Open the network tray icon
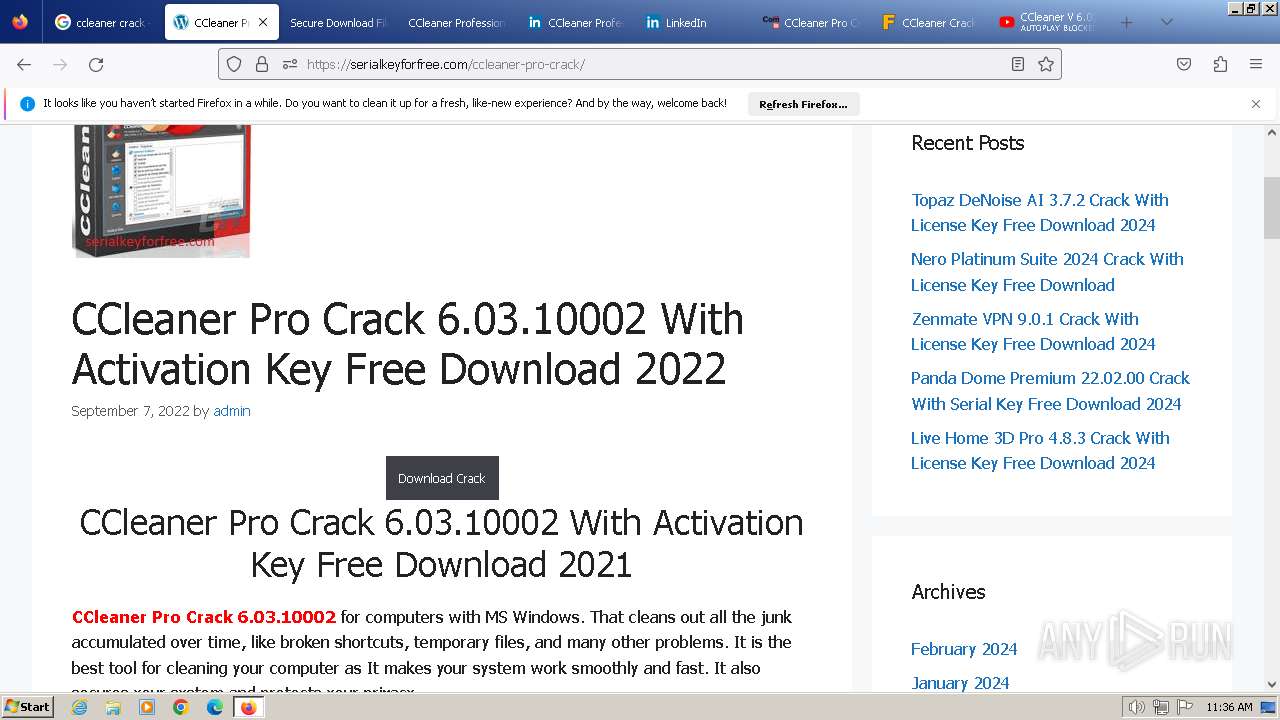 click(1160, 707)
